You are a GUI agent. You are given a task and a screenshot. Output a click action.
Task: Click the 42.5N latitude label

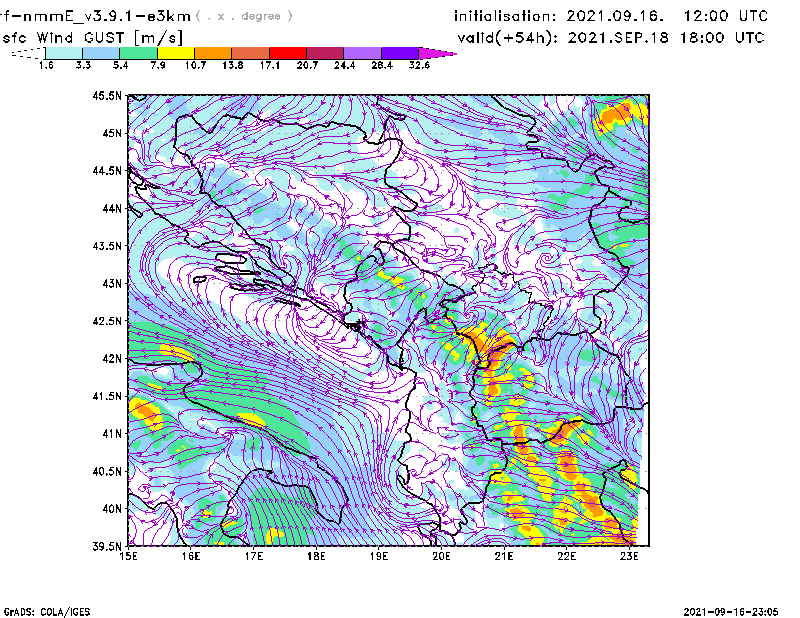(x=108, y=321)
